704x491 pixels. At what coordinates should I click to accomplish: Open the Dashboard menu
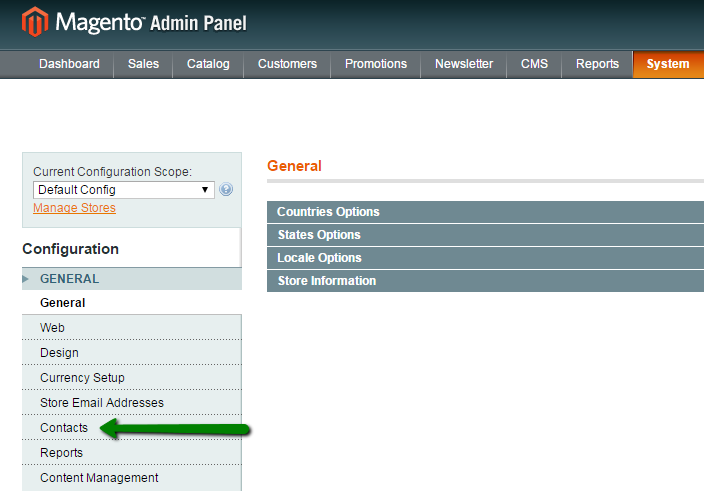click(x=69, y=64)
